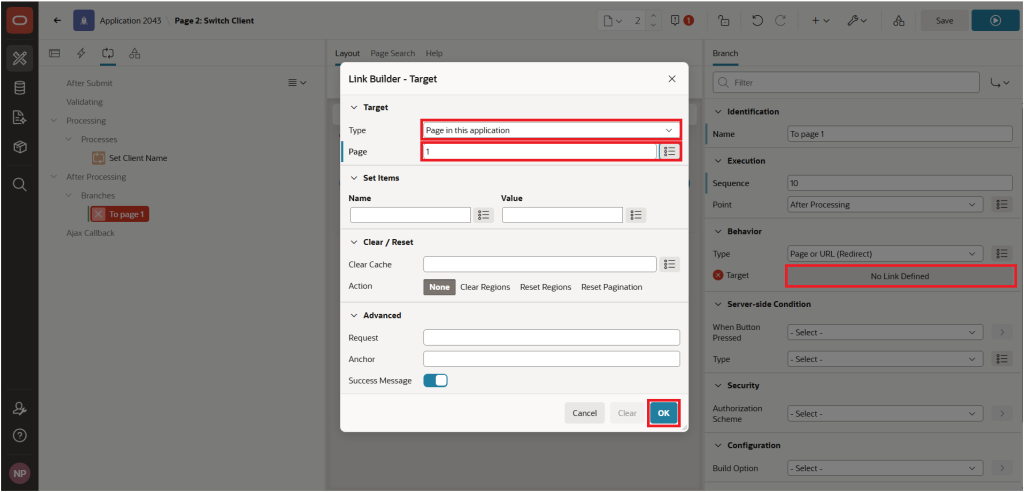Click the Anchor input field

click(551, 359)
